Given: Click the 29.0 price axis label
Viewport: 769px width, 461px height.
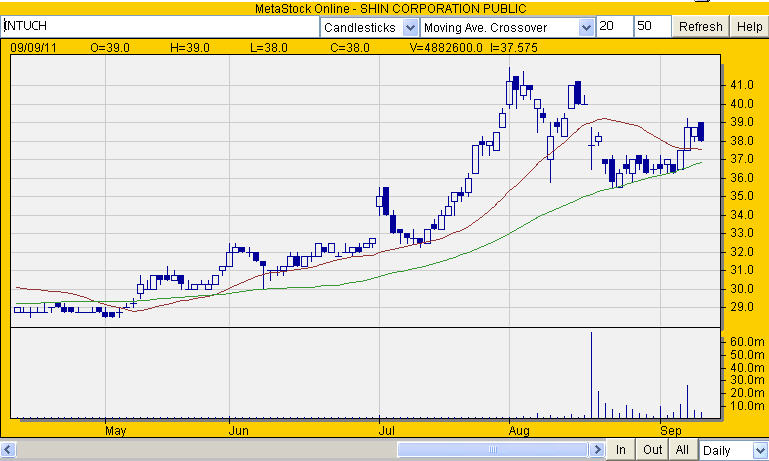Looking at the screenshot, I should pyautogui.click(x=742, y=307).
